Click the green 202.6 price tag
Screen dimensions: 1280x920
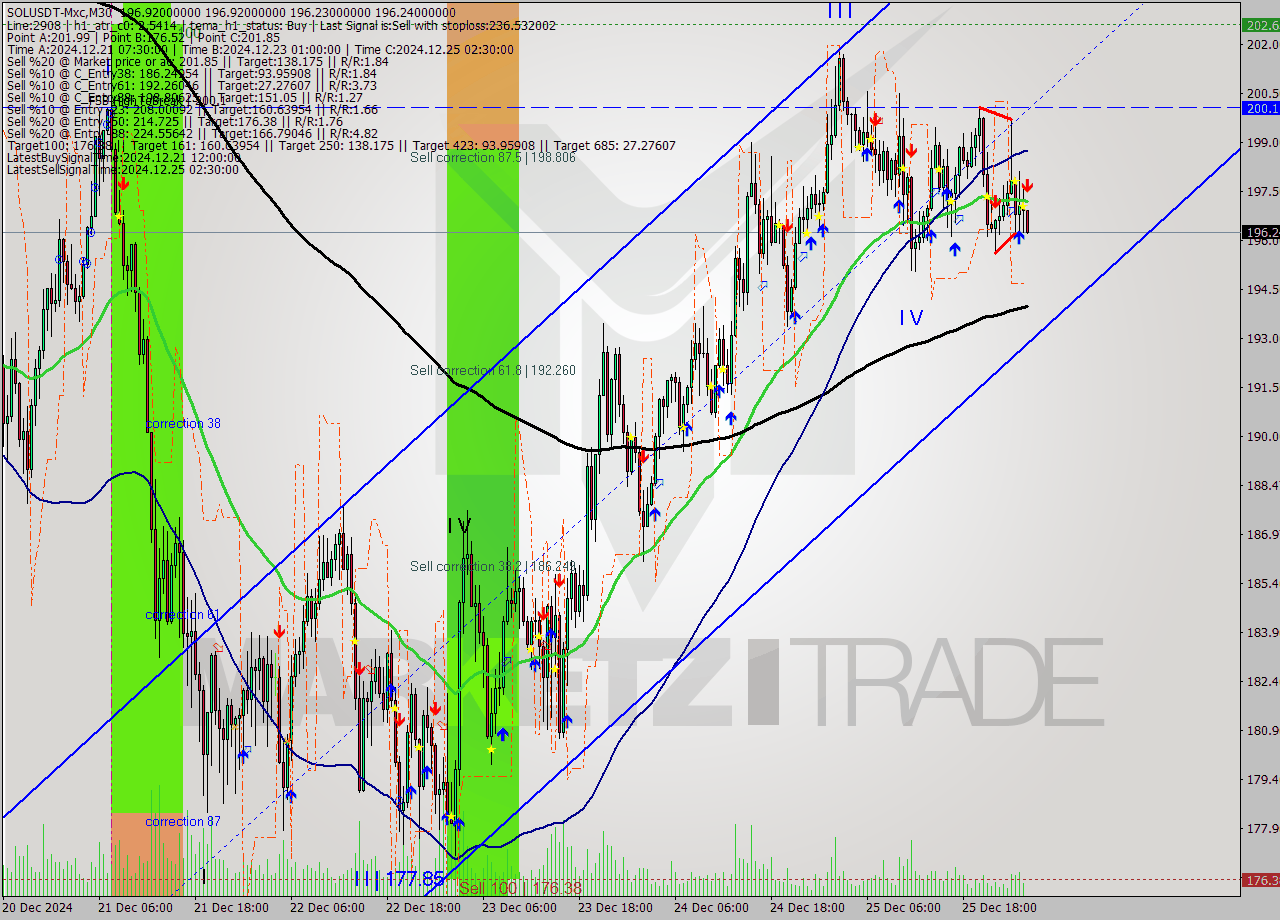pos(1260,24)
